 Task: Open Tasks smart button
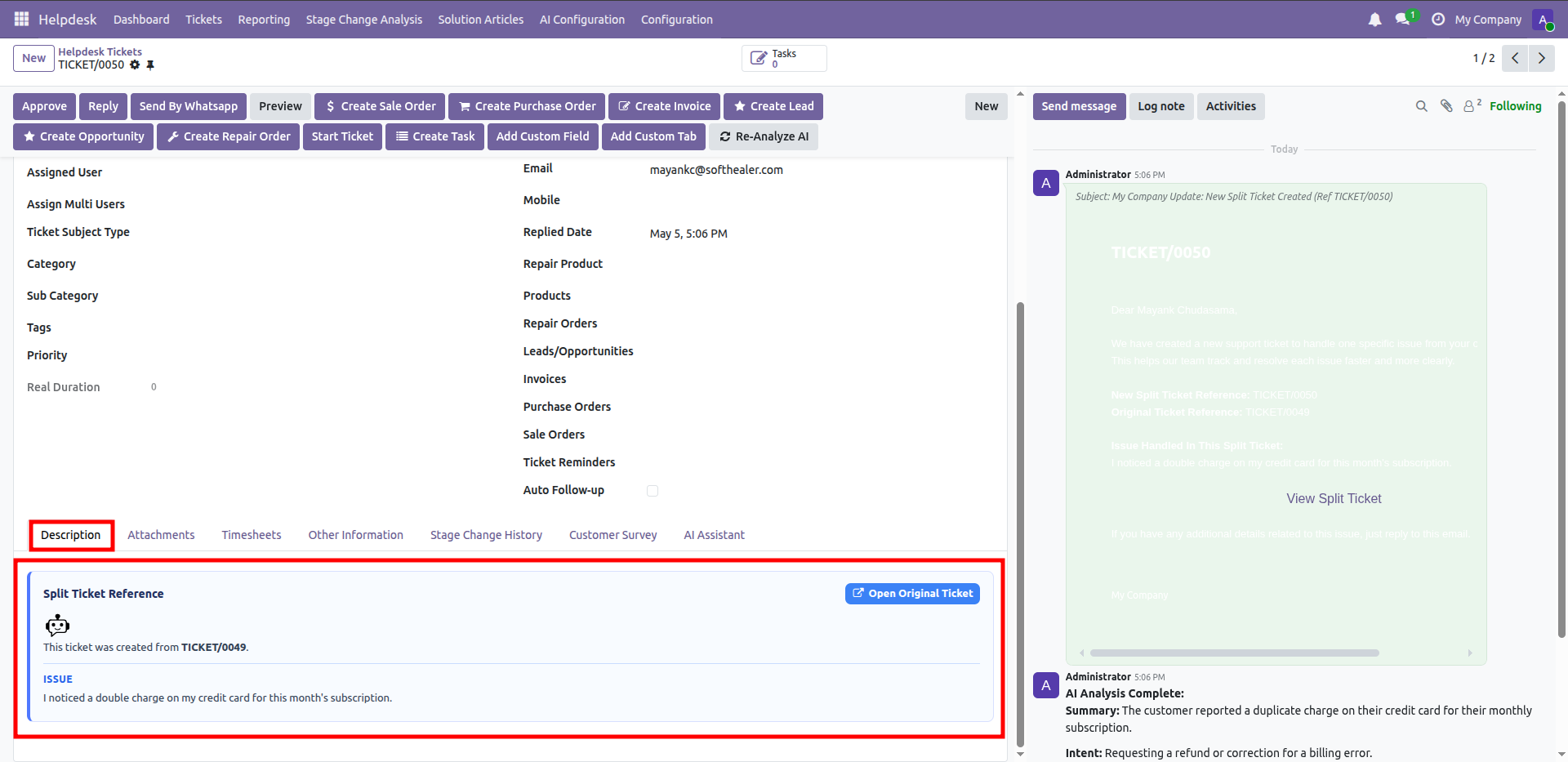784,58
